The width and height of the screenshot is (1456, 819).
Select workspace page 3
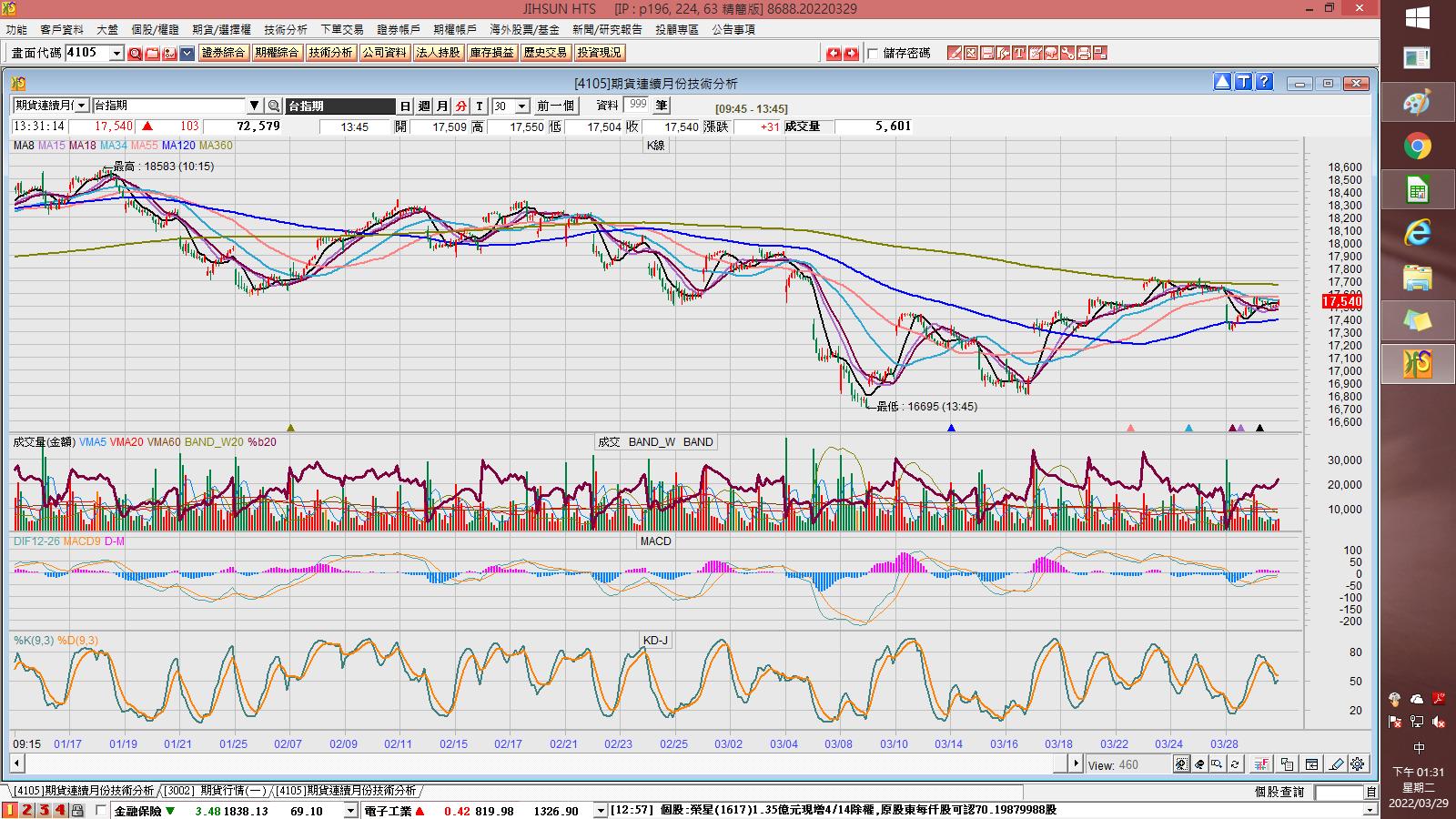[44, 810]
